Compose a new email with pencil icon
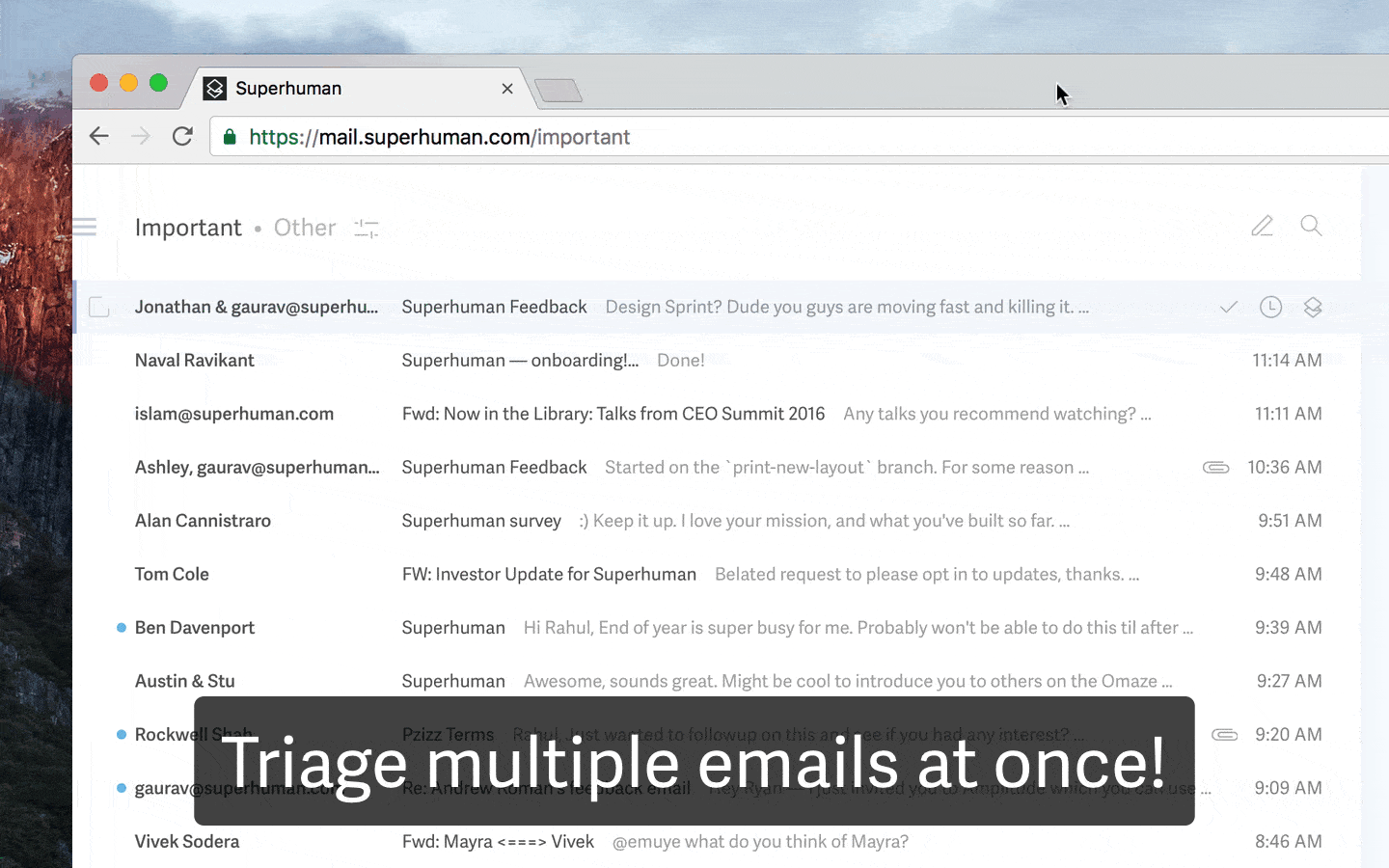Image resolution: width=1389 pixels, height=868 pixels. pyautogui.click(x=1262, y=226)
